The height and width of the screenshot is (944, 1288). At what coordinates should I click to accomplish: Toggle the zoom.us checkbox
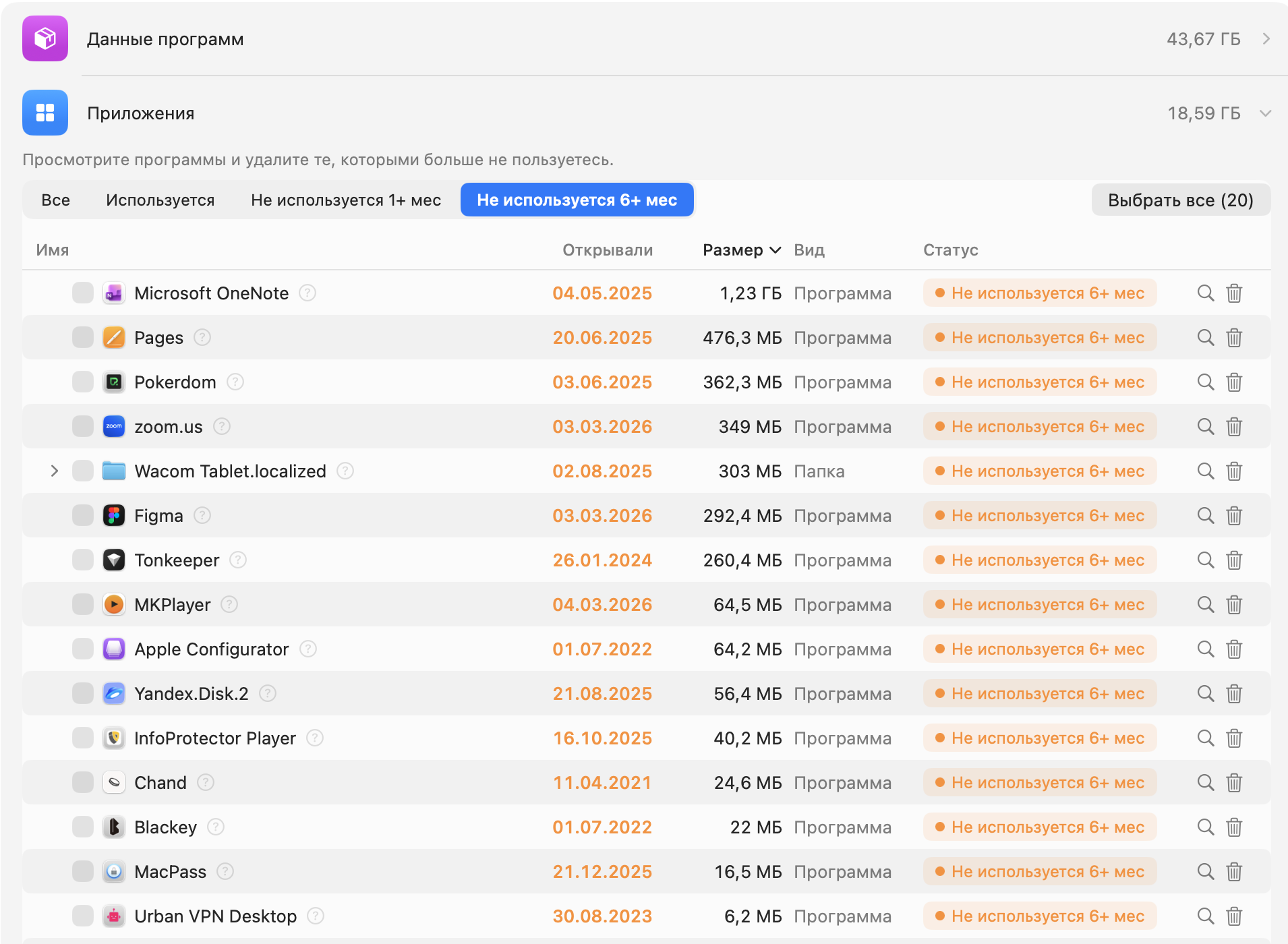pyautogui.click(x=83, y=427)
